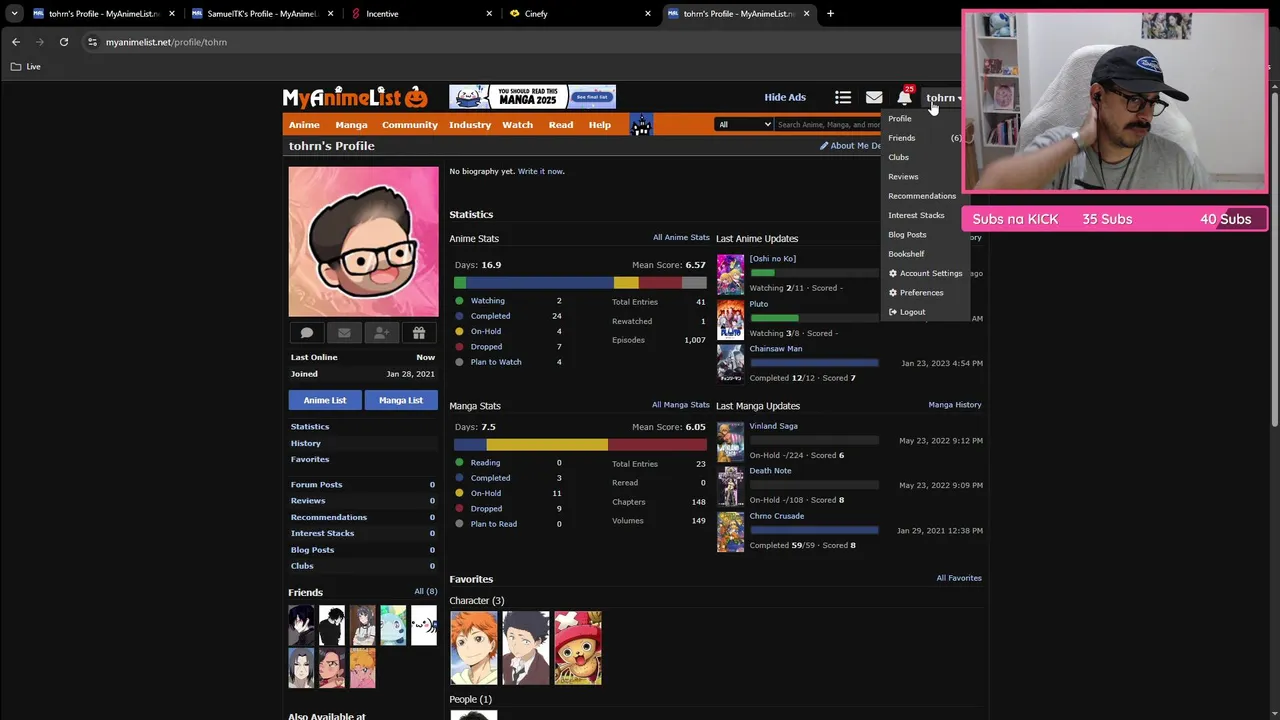Click the site info icon in address bar
This screenshot has height=720, width=1280.
click(x=92, y=42)
